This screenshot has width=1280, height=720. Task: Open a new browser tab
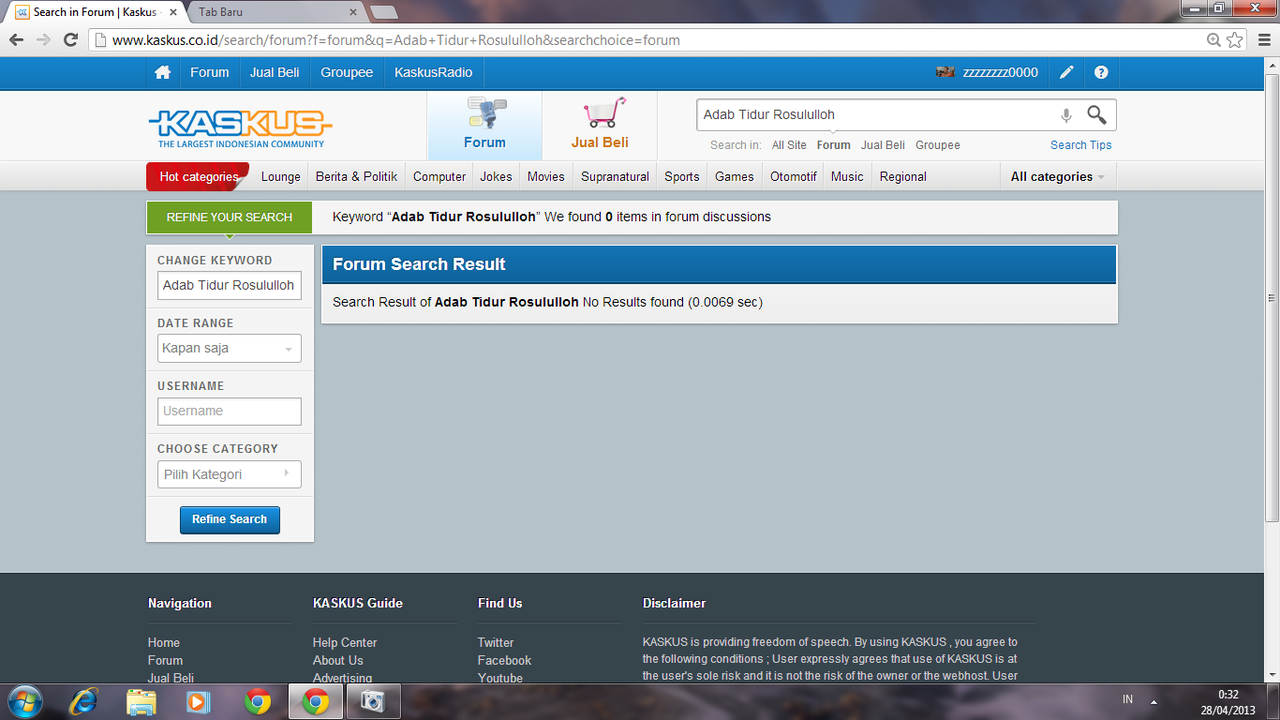pos(384,12)
